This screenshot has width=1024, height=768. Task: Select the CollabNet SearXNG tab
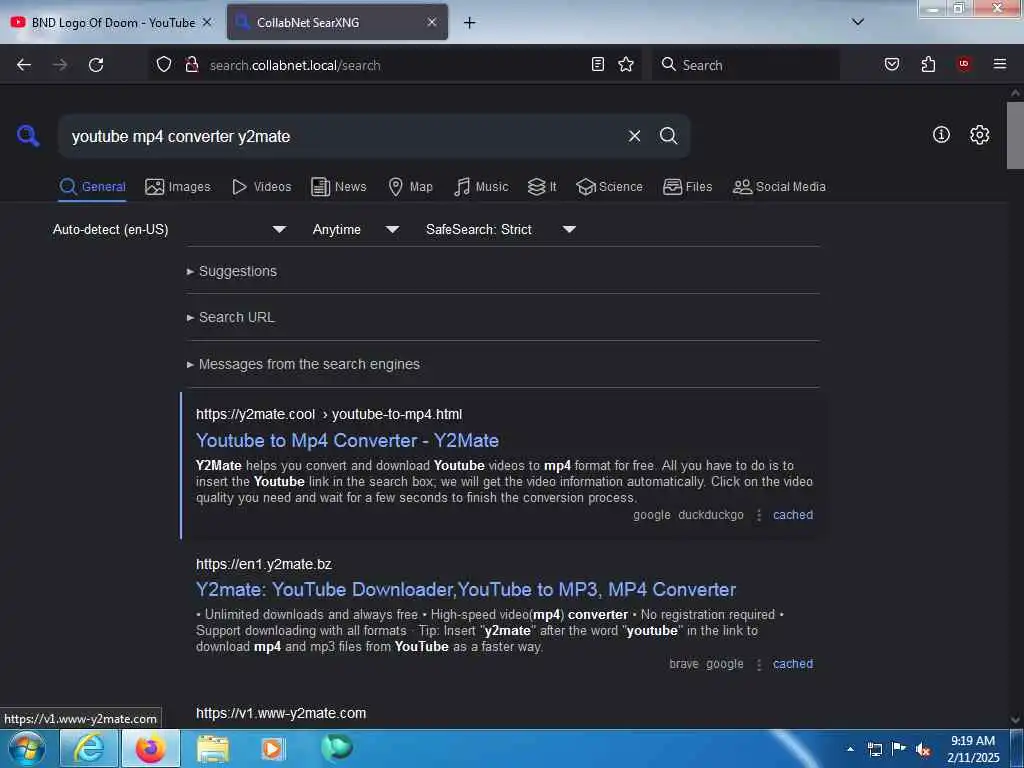pos(337,23)
